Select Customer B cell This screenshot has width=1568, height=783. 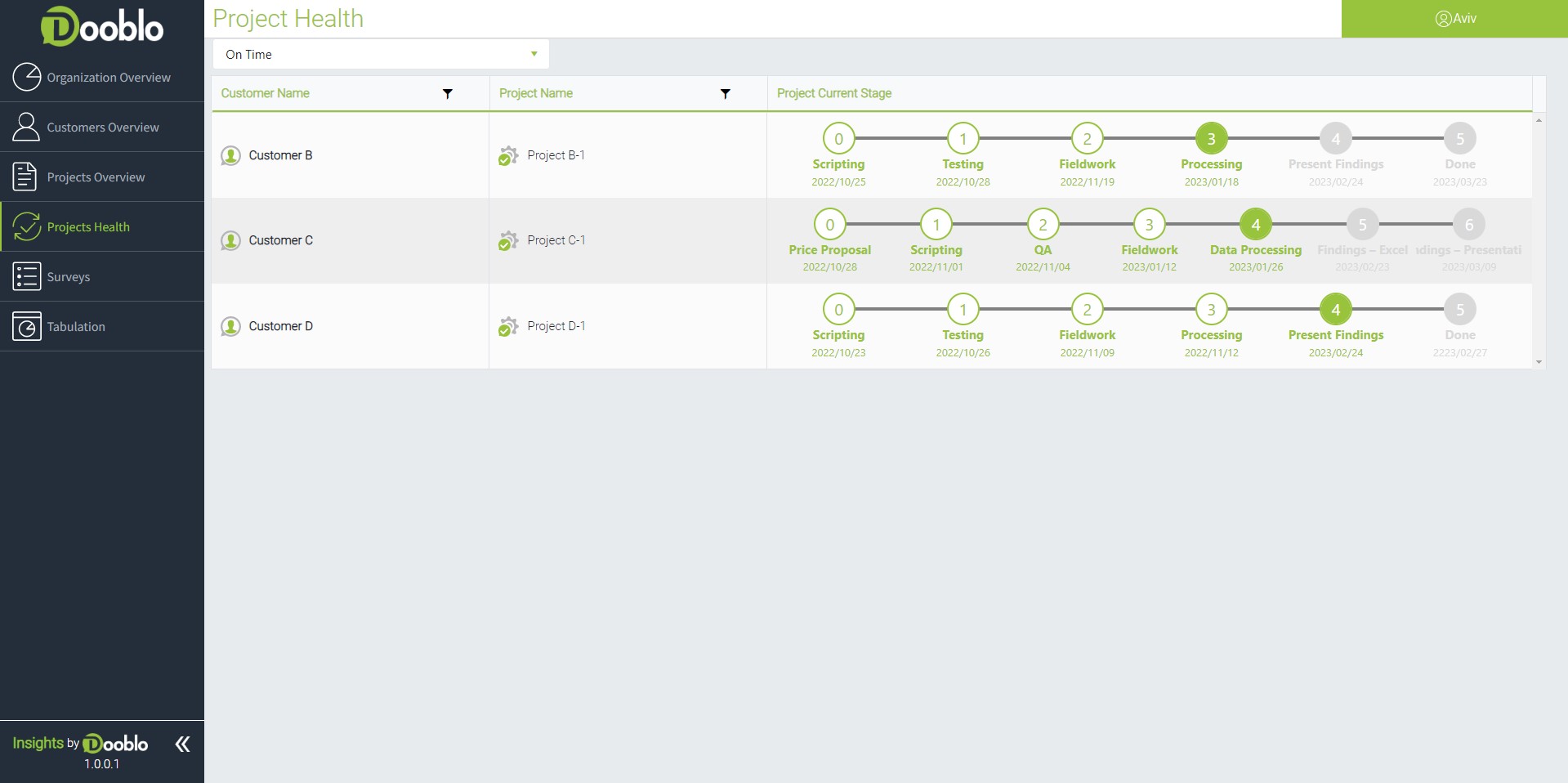350,155
